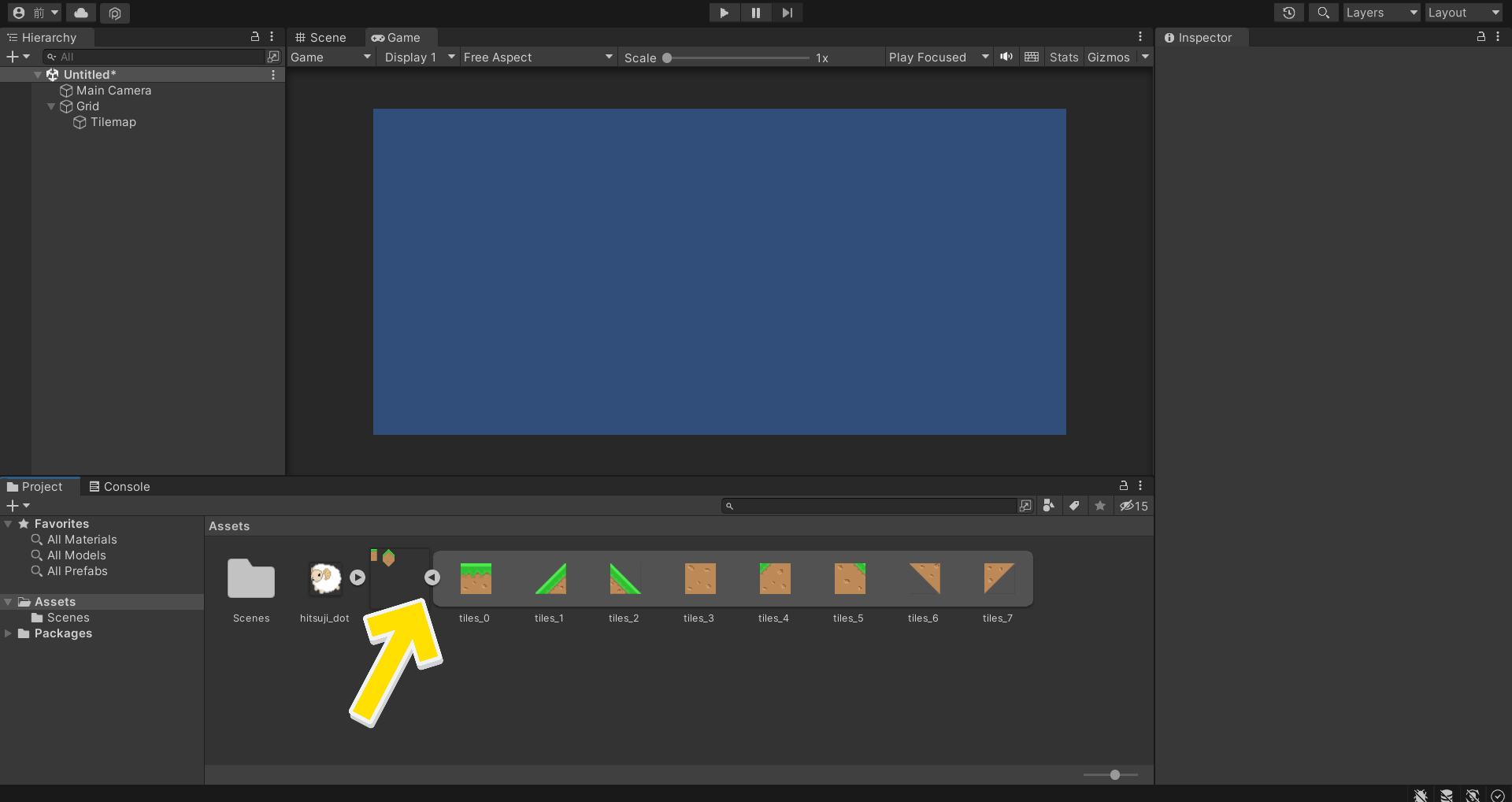
Task: Click the Gizmos button
Action: click(1108, 58)
